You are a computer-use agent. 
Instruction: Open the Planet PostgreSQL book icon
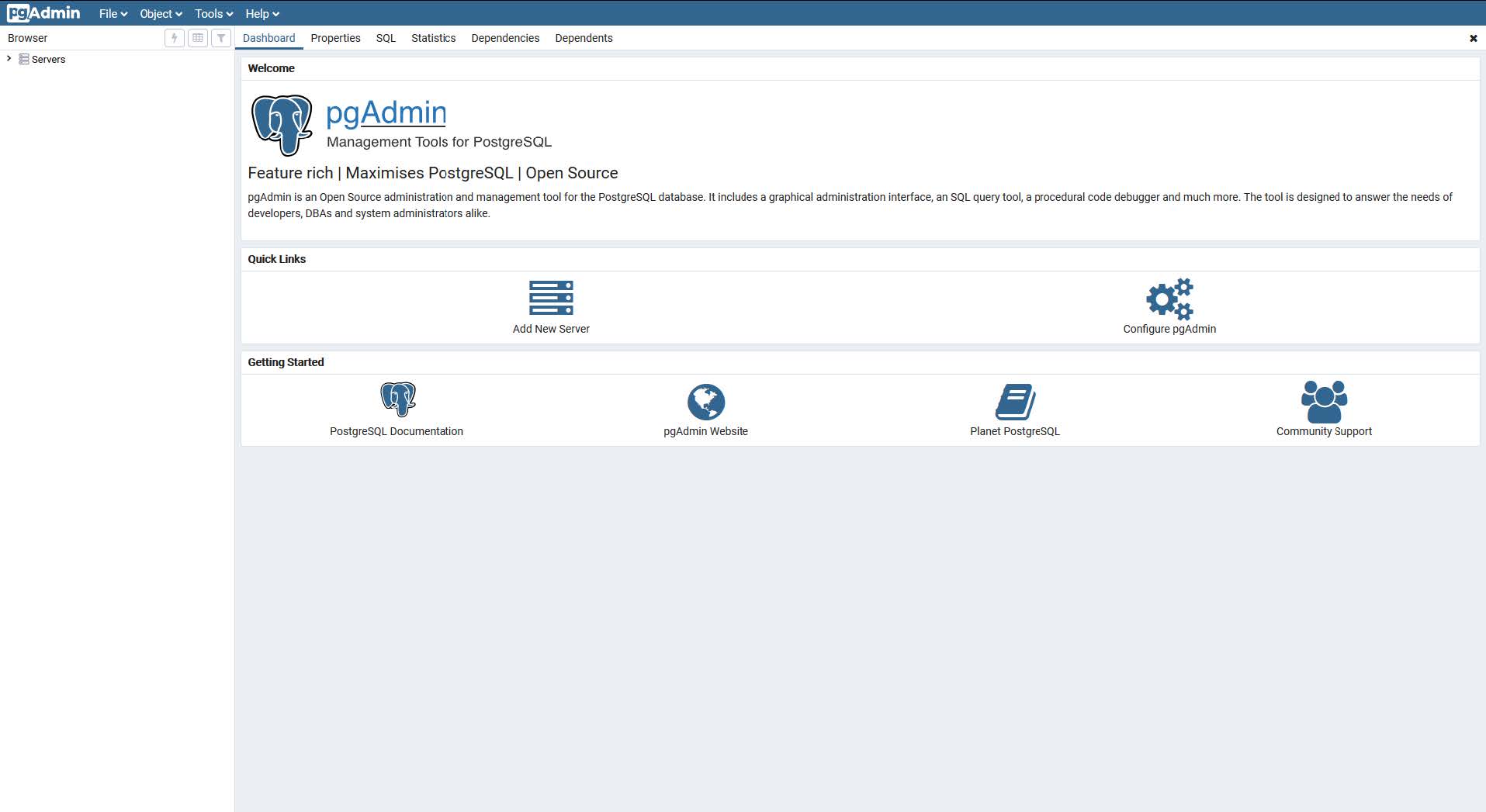click(1014, 402)
